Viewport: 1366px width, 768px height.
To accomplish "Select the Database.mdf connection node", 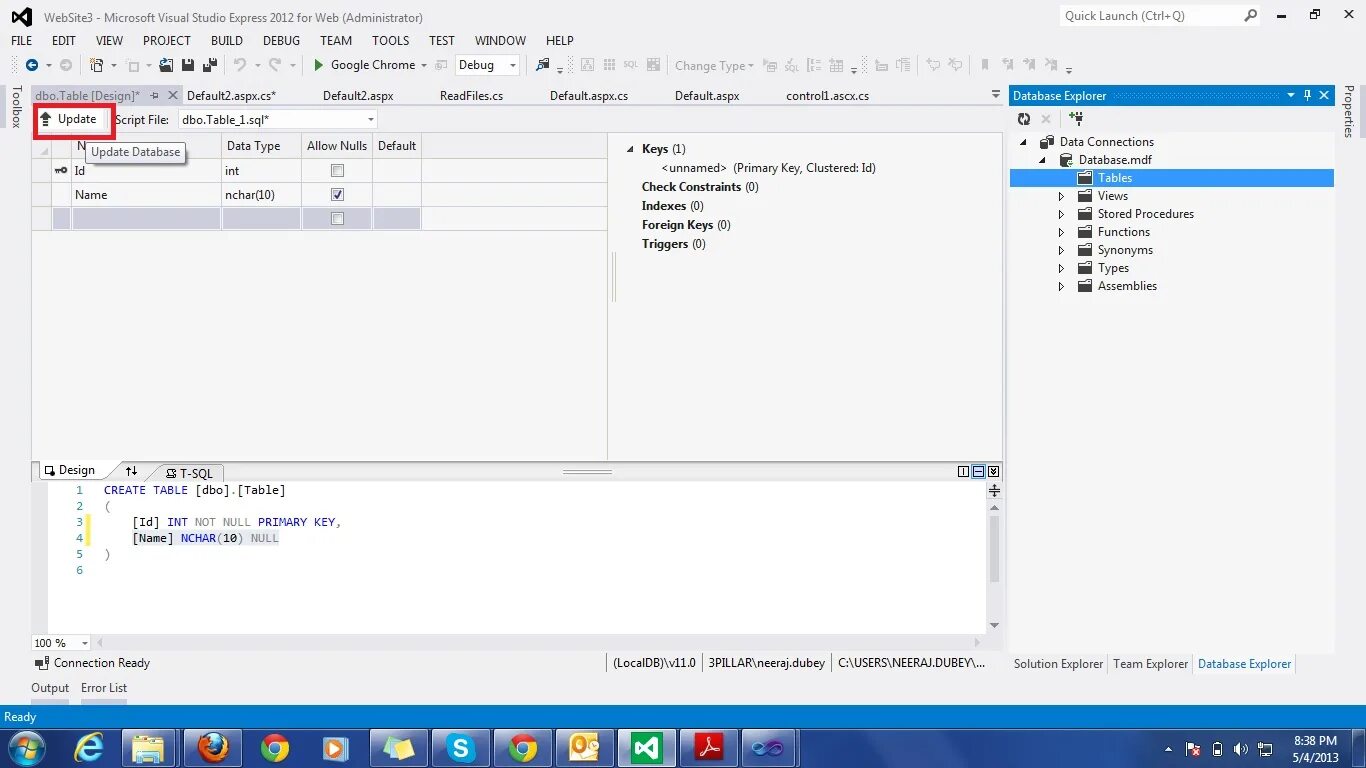I will pyautogui.click(x=1115, y=160).
